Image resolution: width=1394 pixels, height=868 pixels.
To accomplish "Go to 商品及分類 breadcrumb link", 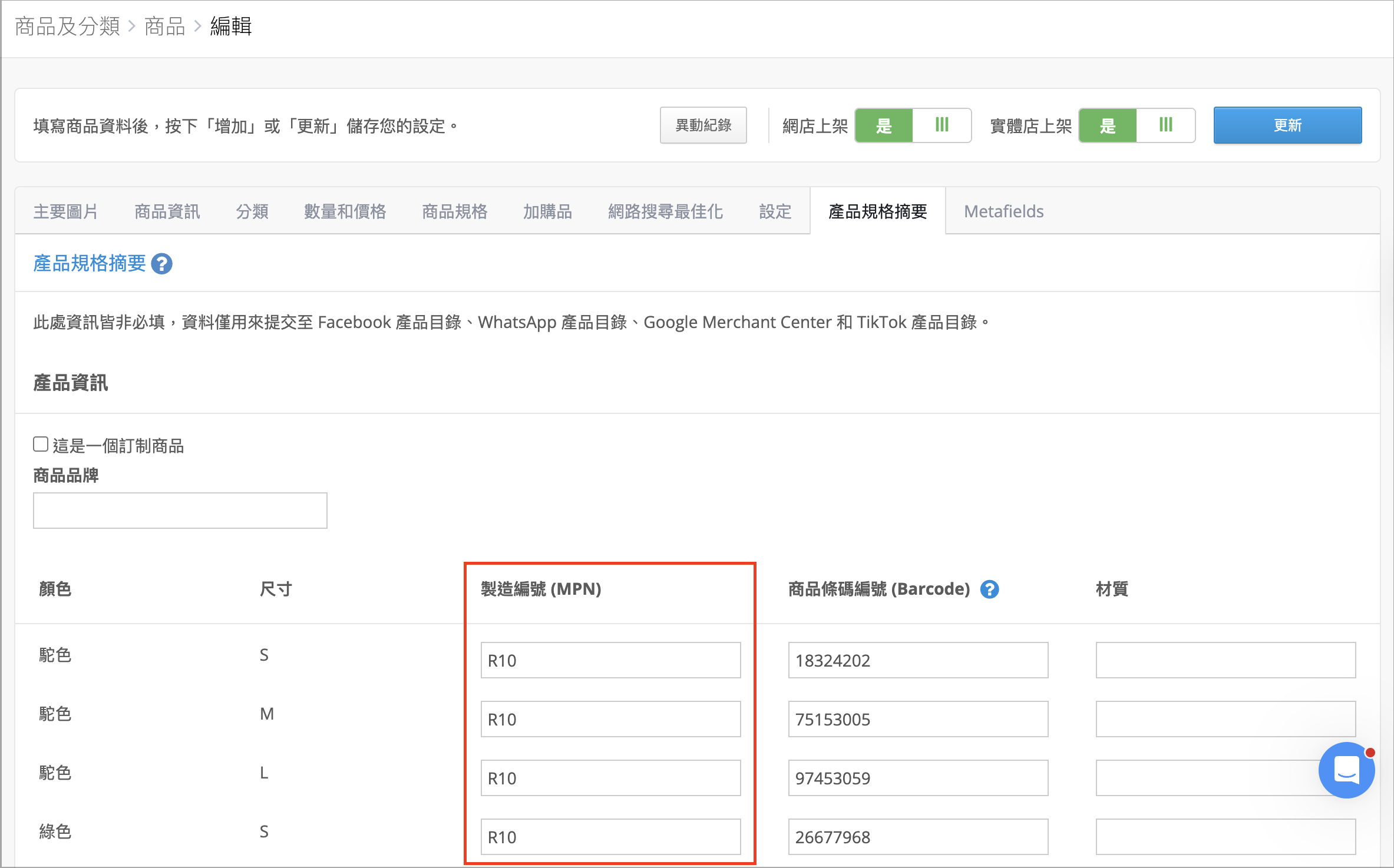I will tap(67, 26).
